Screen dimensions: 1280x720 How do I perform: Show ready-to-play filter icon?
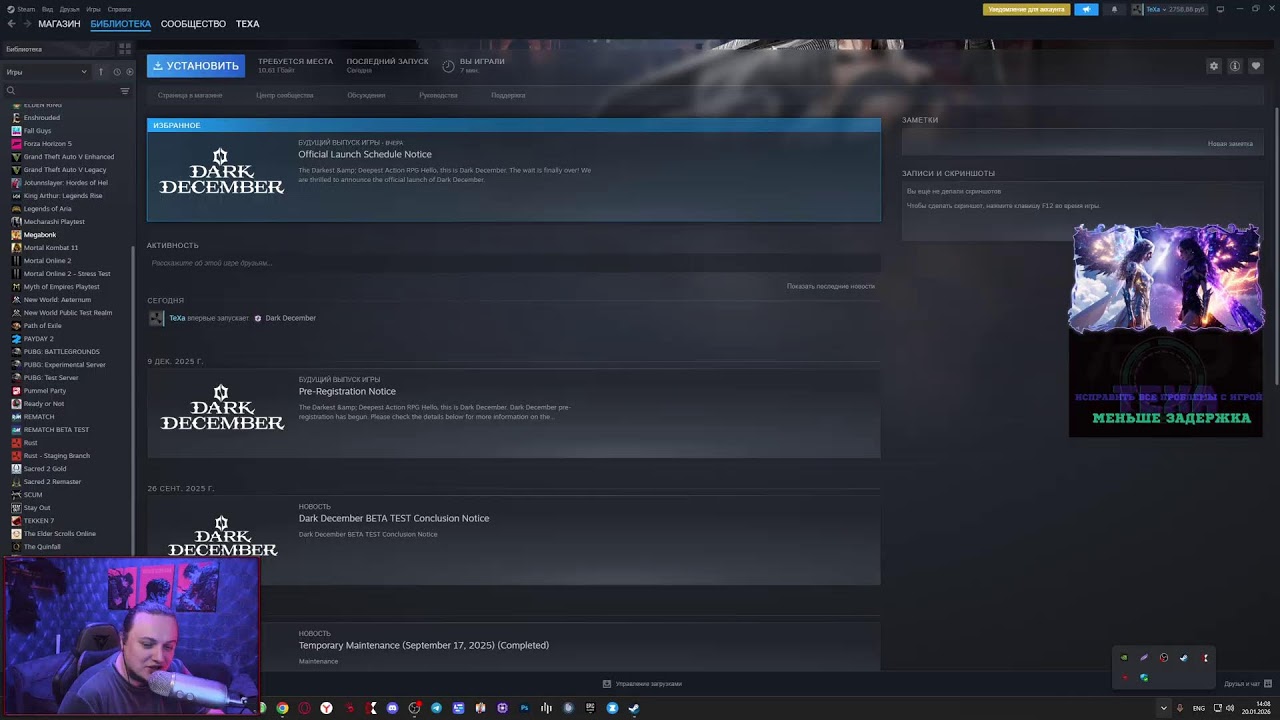129,72
